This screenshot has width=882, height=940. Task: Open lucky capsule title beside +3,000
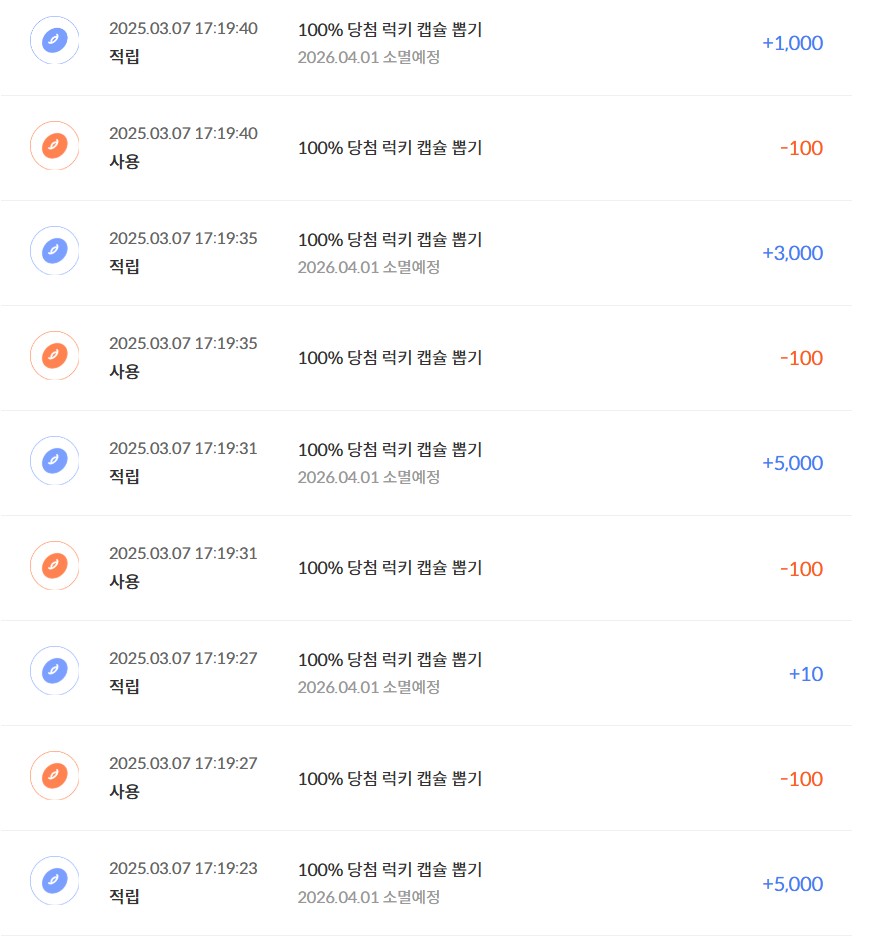click(x=390, y=239)
